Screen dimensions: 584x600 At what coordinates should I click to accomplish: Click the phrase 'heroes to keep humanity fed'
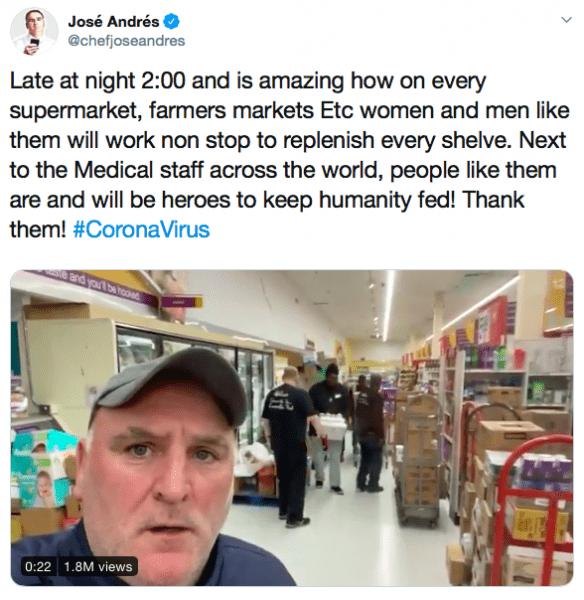308,200
